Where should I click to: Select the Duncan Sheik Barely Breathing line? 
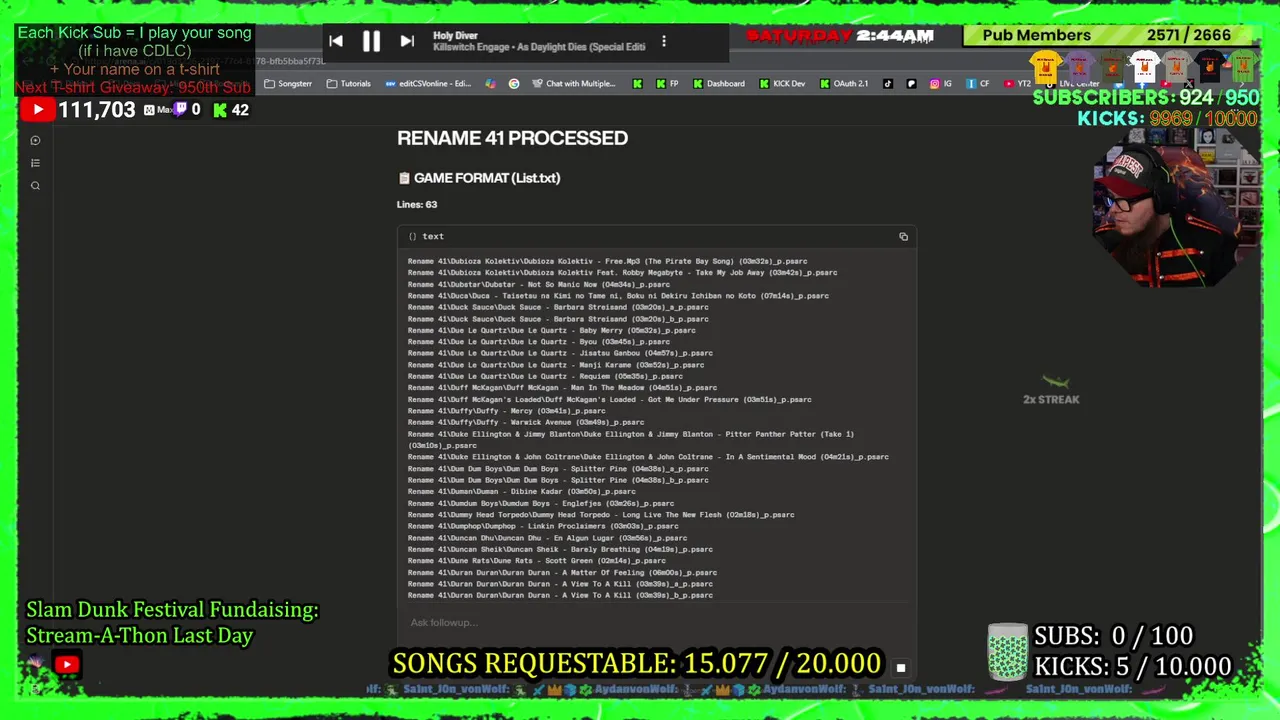click(x=560, y=549)
